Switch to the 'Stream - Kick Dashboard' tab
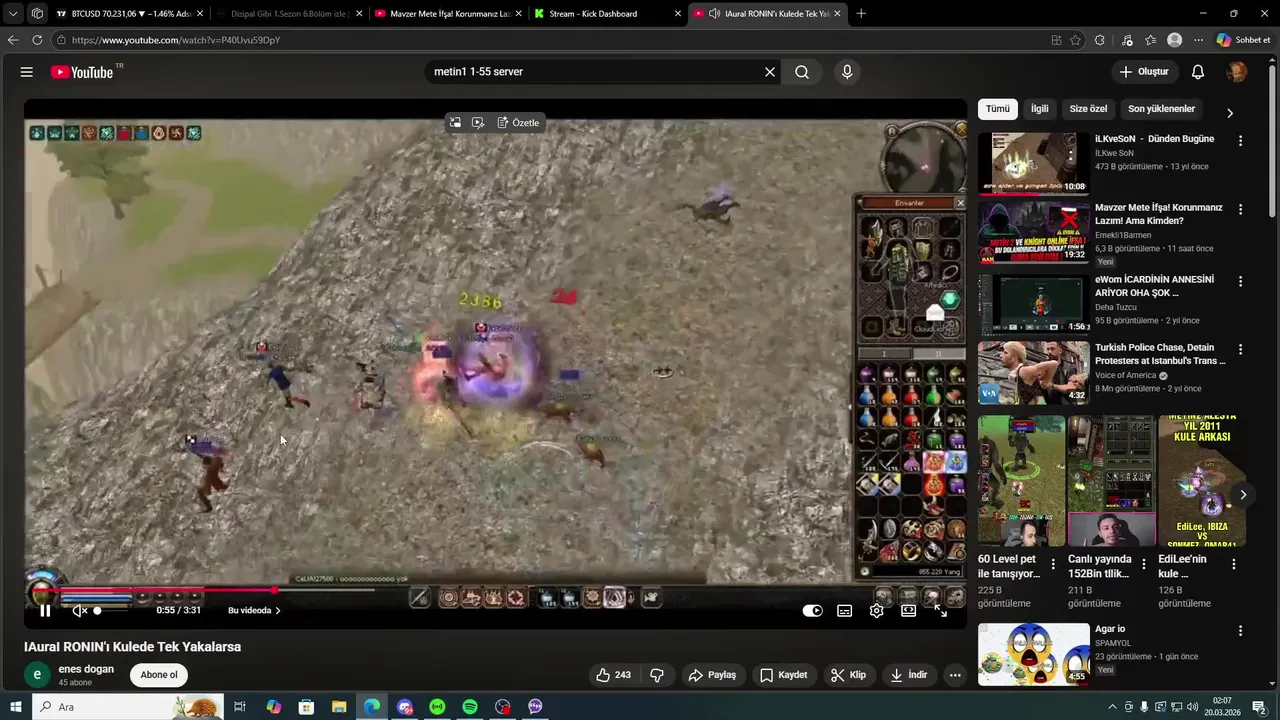This screenshot has height=720, width=1280. [607, 14]
